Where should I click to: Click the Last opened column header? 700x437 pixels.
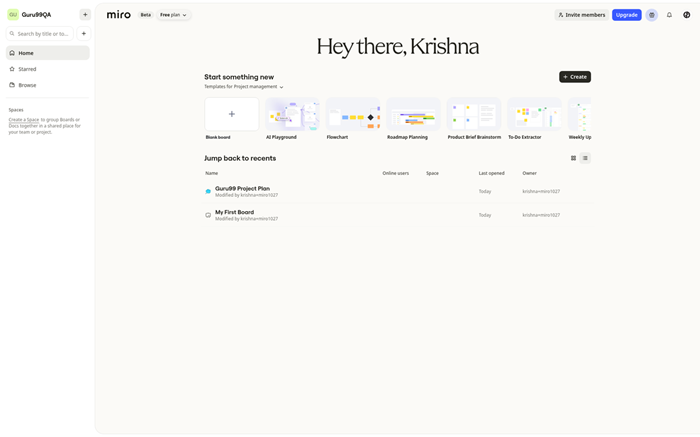pos(492,173)
